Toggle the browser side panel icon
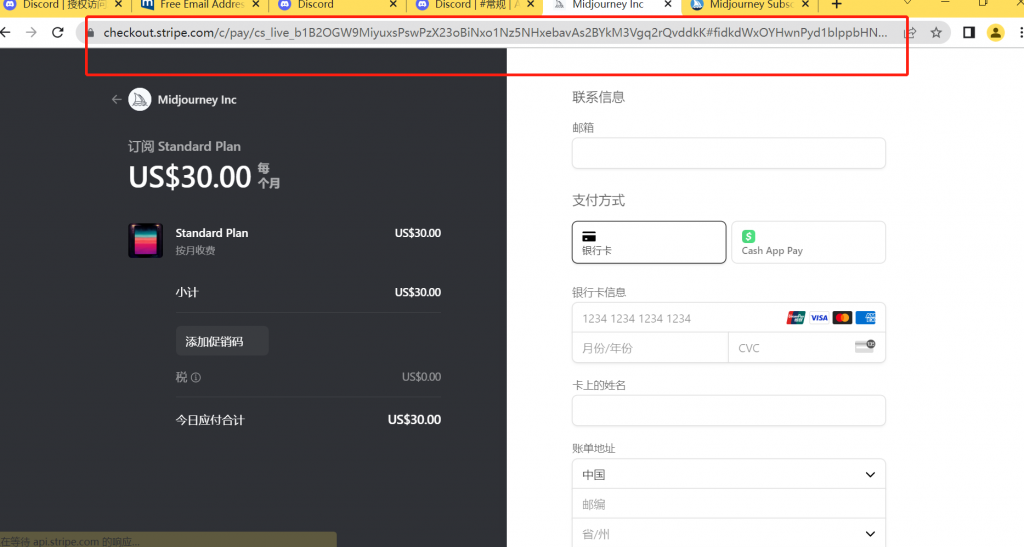1024x547 pixels. tap(968, 32)
